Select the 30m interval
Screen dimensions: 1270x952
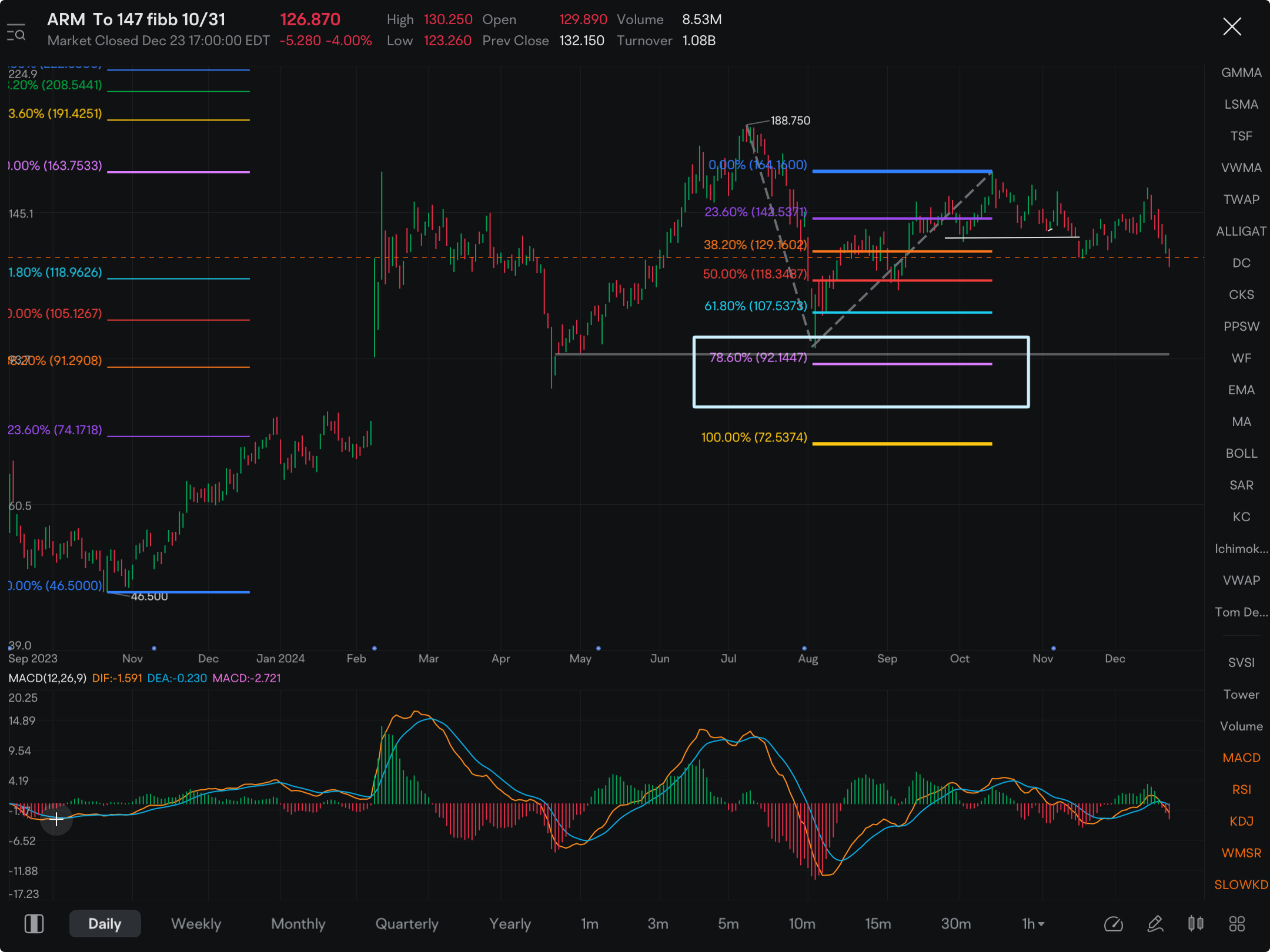tap(956, 924)
